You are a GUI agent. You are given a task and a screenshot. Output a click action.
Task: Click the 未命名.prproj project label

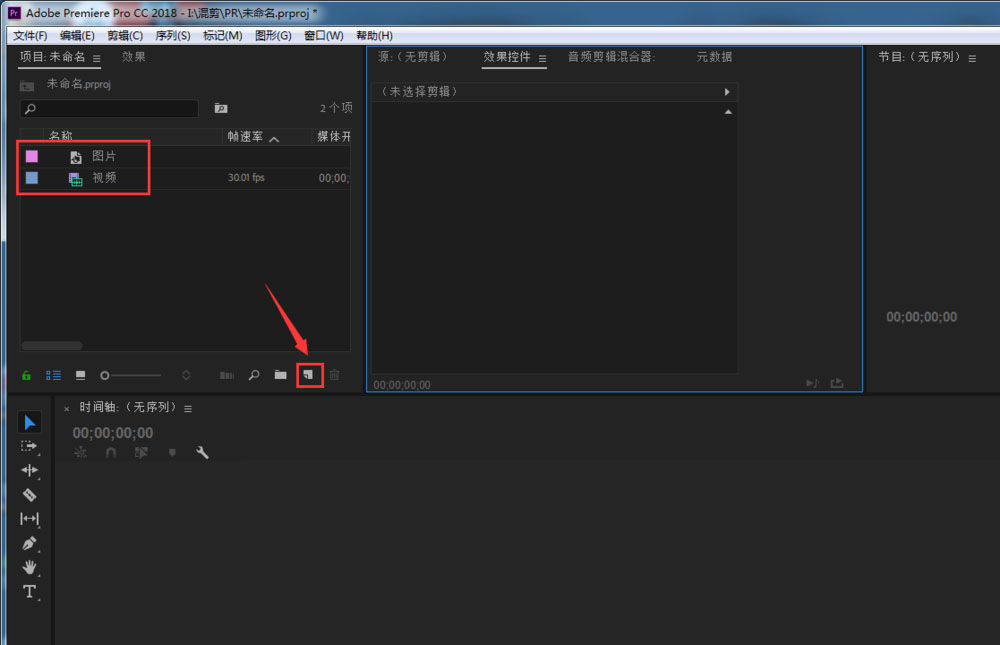coord(78,84)
